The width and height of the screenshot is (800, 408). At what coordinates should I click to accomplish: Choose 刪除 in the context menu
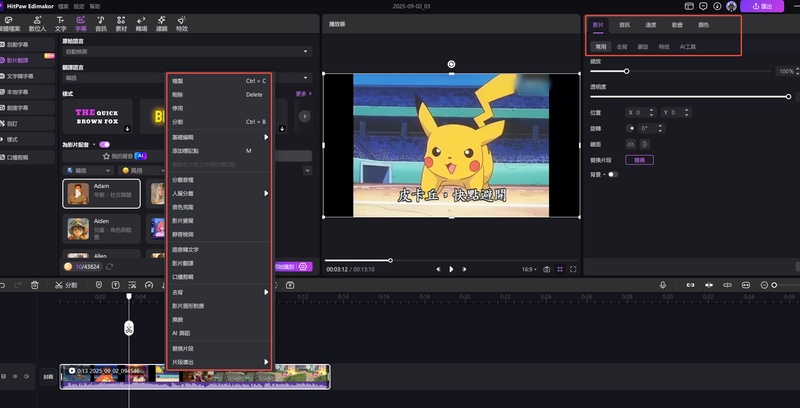pos(219,95)
